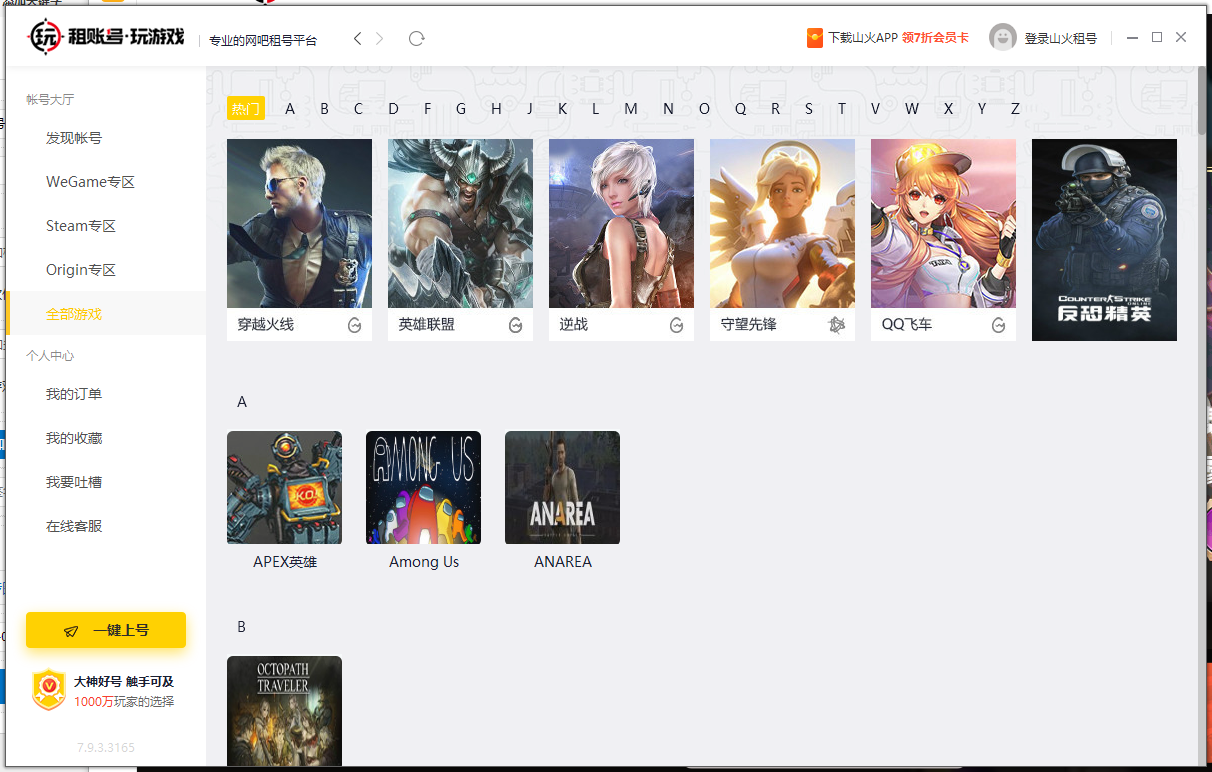The width and height of the screenshot is (1212, 772).
Task: Open 逆战 game cover
Action: (621, 223)
